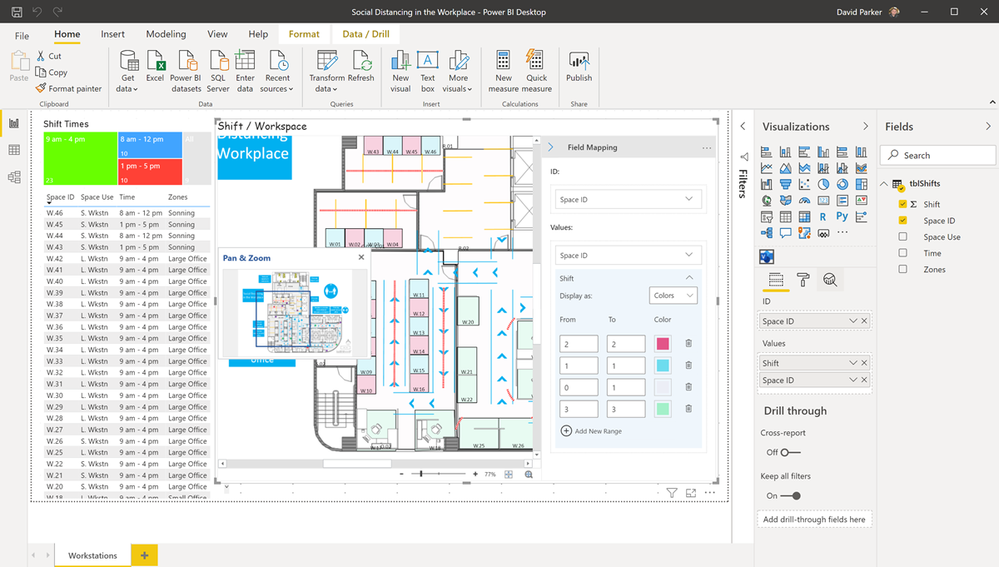
Task: Switch to Model view in left sidebar
Action: coord(14,177)
